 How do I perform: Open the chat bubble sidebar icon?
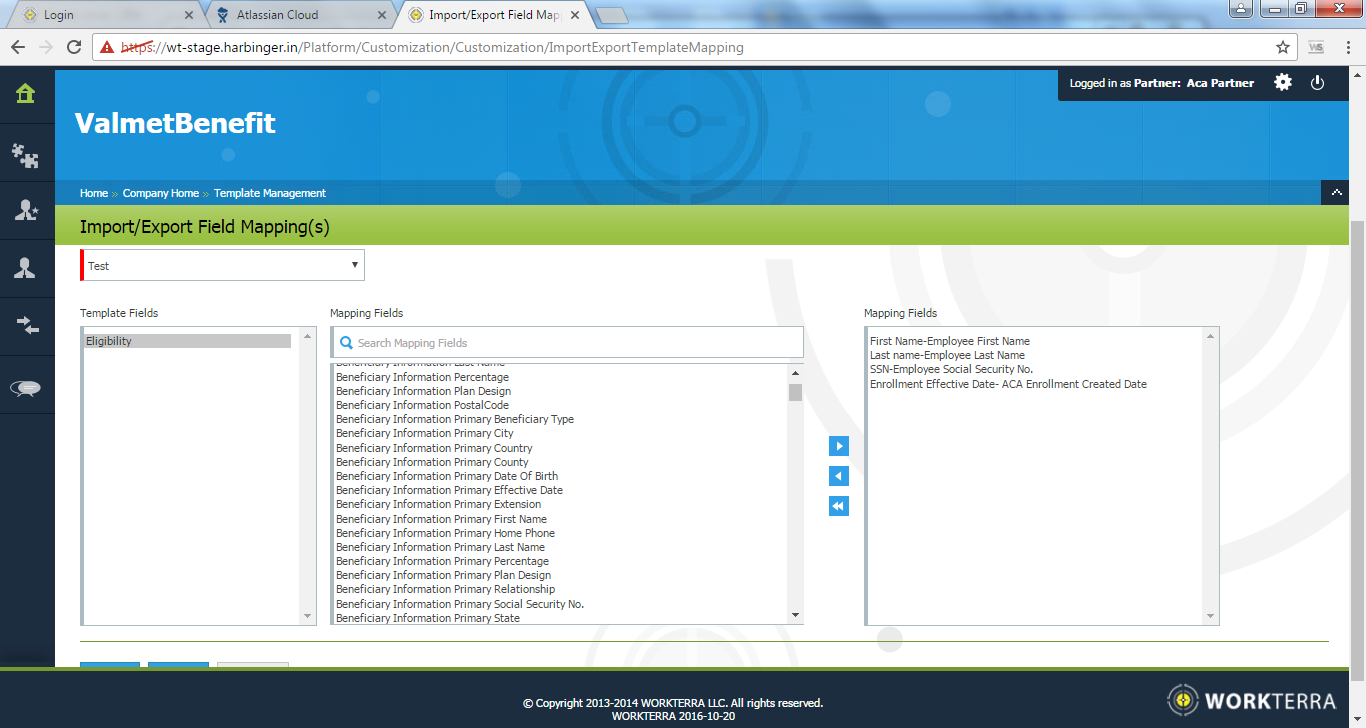click(26, 389)
